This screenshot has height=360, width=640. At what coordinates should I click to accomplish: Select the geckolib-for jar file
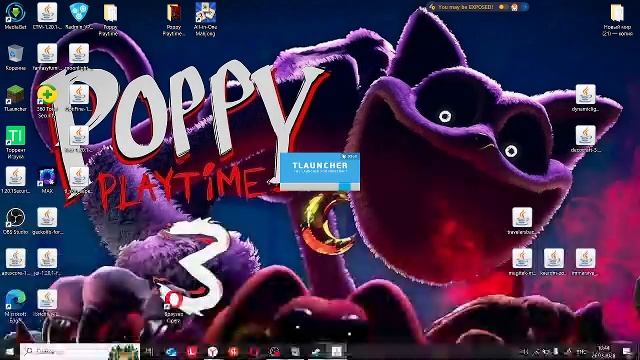[x=47, y=221]
